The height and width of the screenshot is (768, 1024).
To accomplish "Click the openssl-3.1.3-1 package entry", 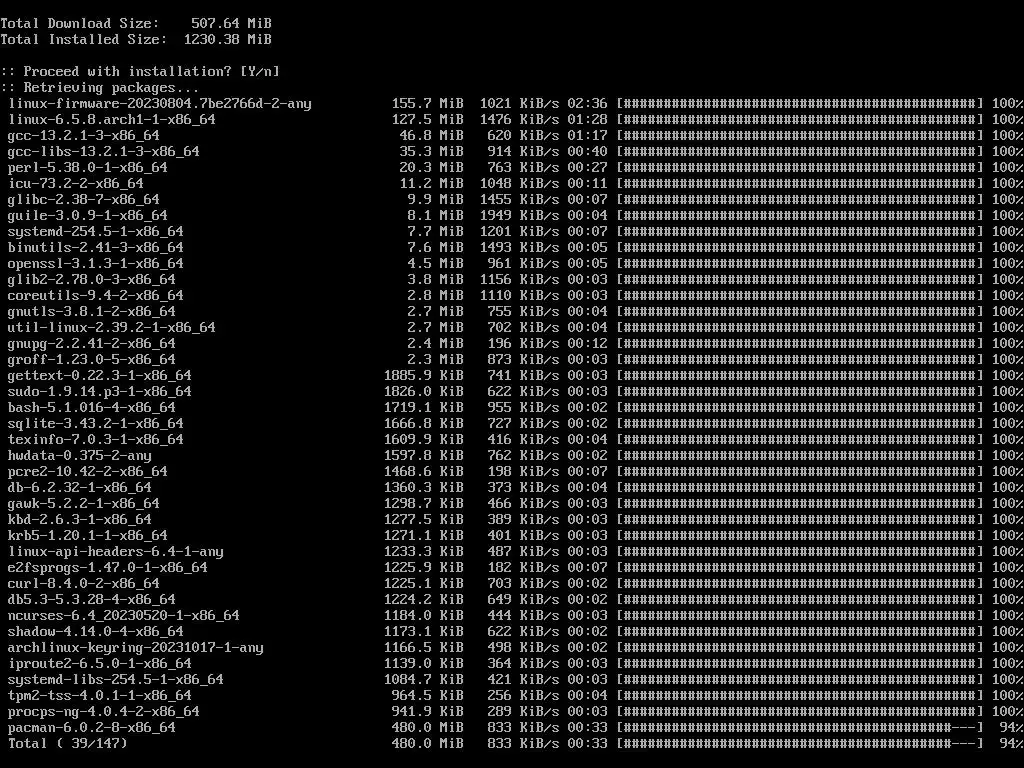I will (95, 263).
